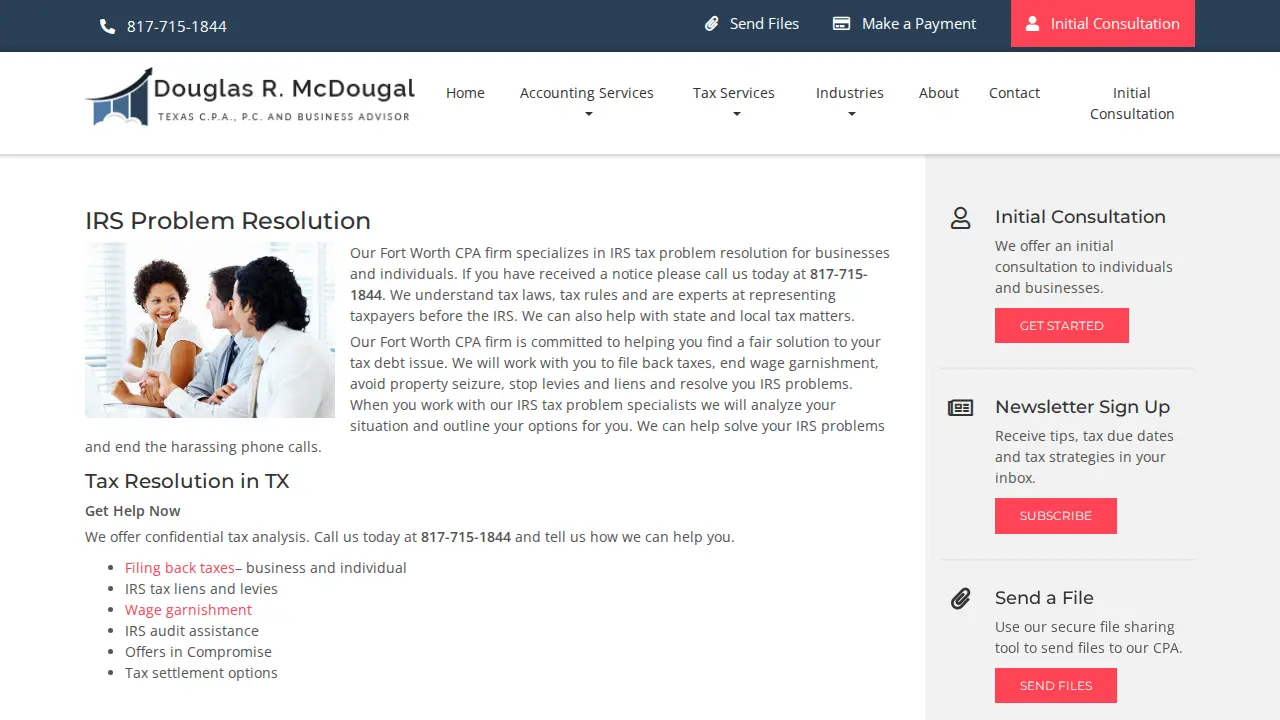Click the IRS Problem Resolution heading

point(228,221)
